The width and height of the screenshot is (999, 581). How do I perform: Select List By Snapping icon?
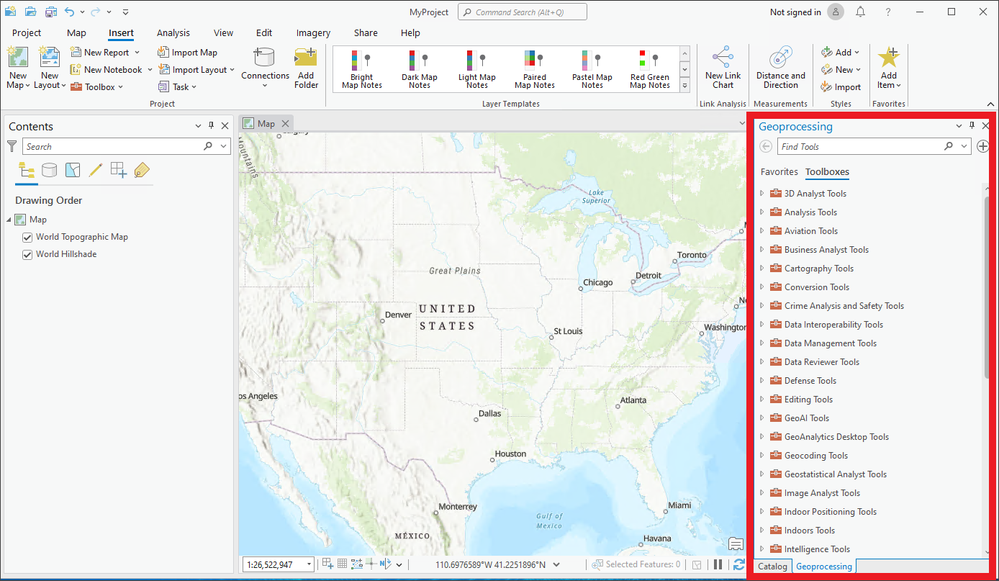click(119, 170)
